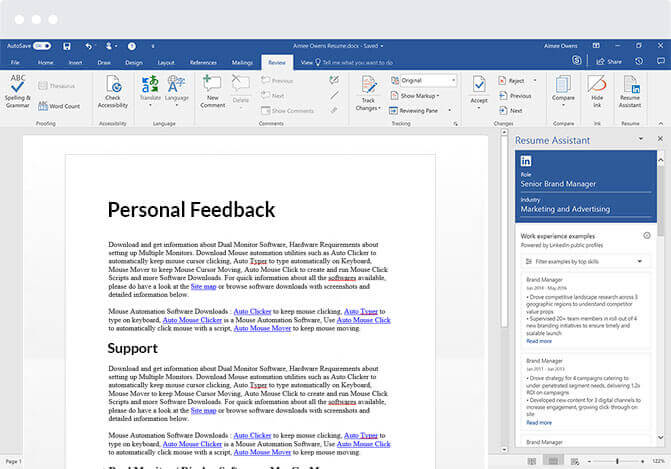Close the Resume Assistant pane

click(x=660, y=139)
